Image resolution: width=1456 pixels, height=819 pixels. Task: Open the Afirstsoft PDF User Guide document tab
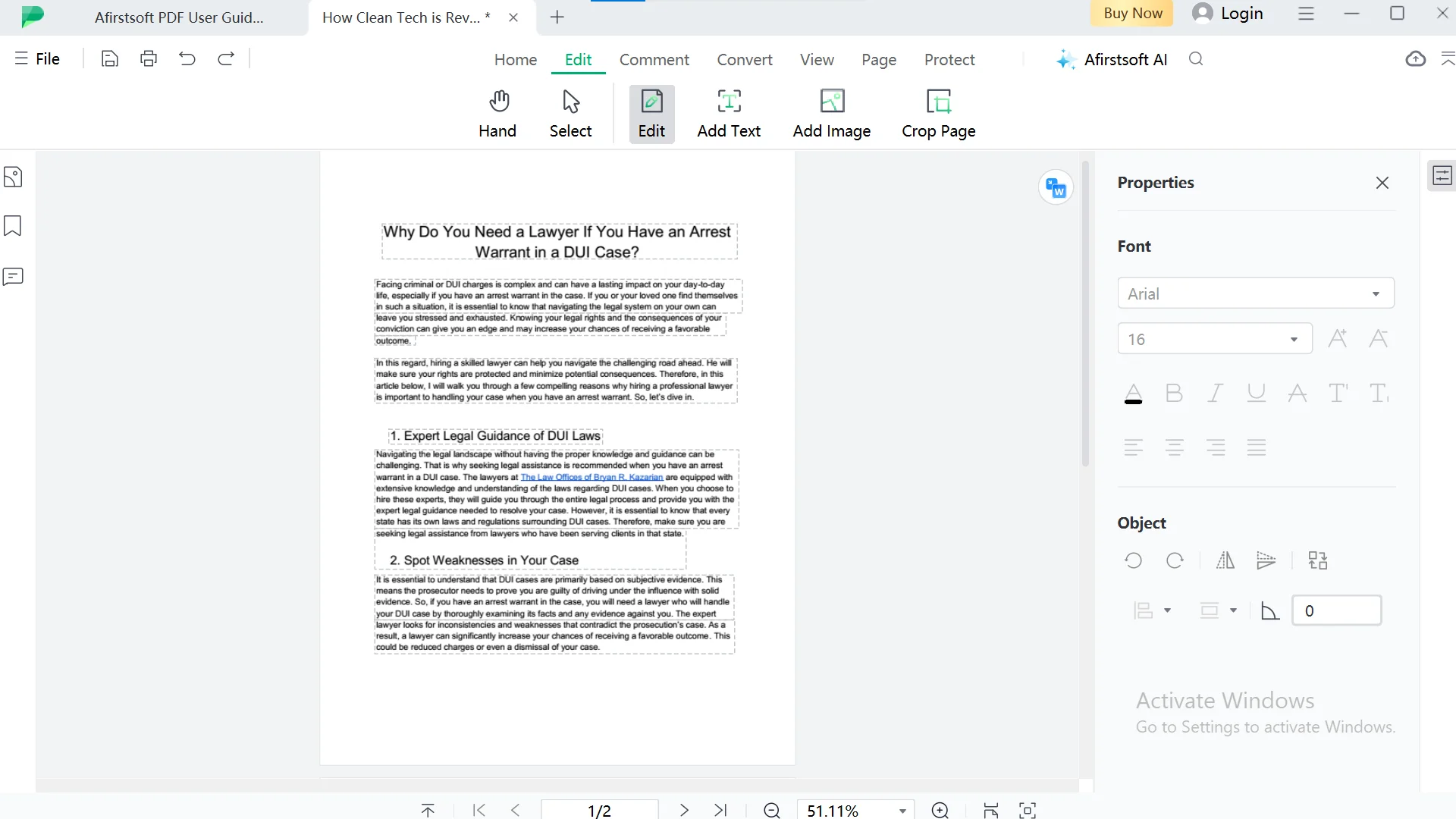point(179,17)
